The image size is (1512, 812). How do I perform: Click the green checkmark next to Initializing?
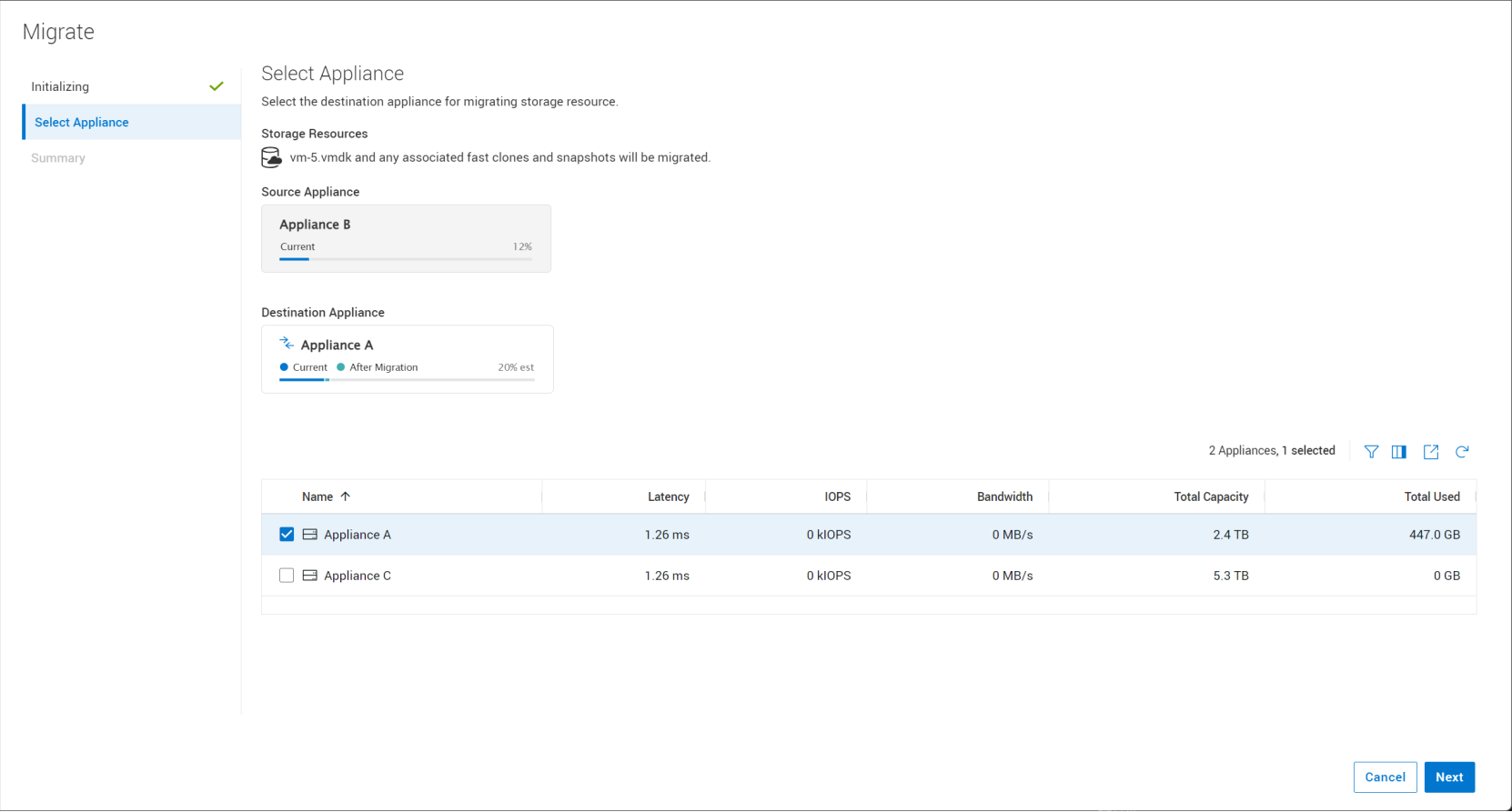(x=217, y=86)
